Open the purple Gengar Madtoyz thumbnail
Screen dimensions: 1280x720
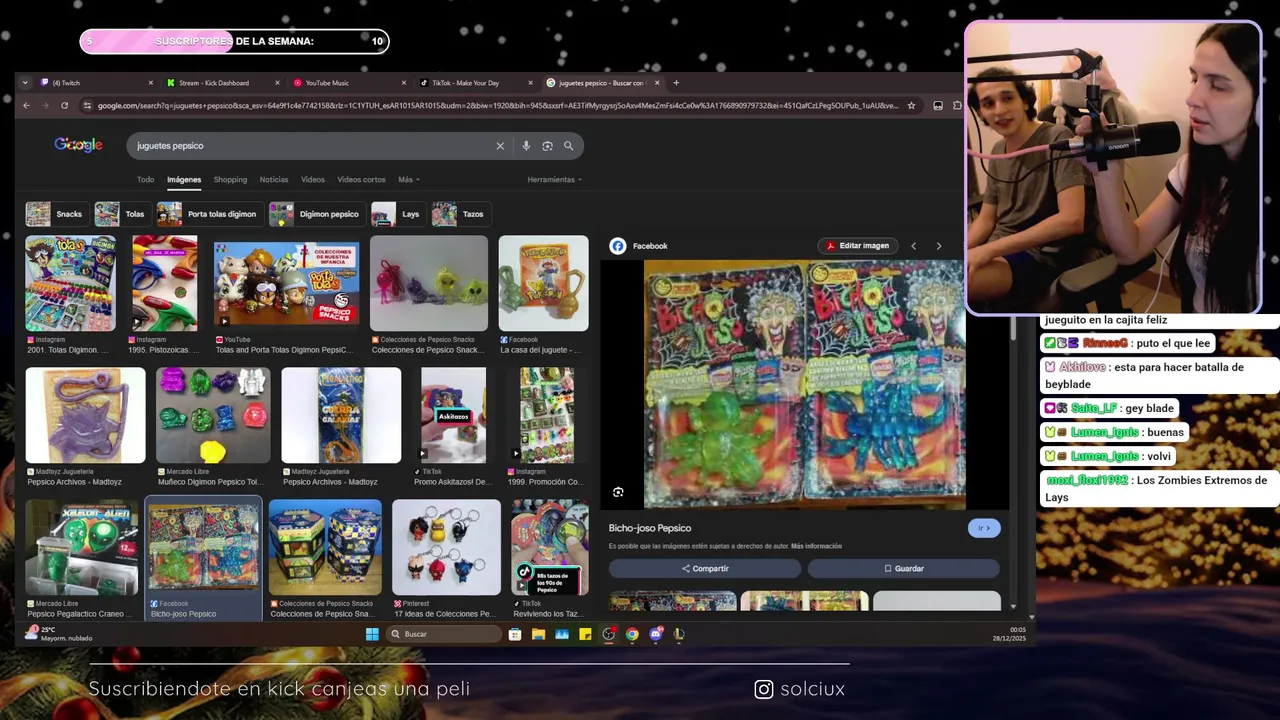point(85,415)
